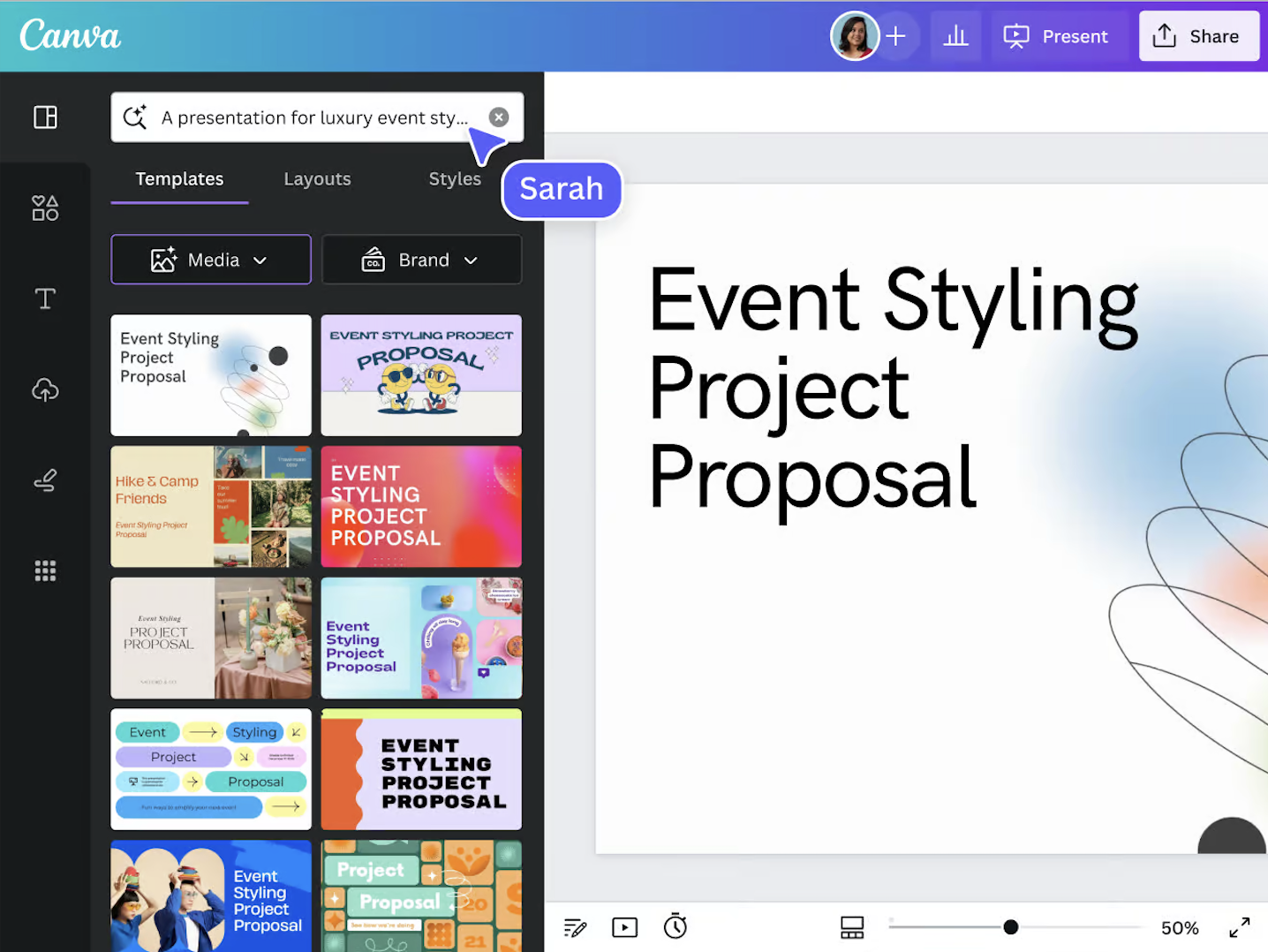Select the red gradient Event Styling template
The width and height of the screenshot is (1268, 952).
tap(421, 507)
